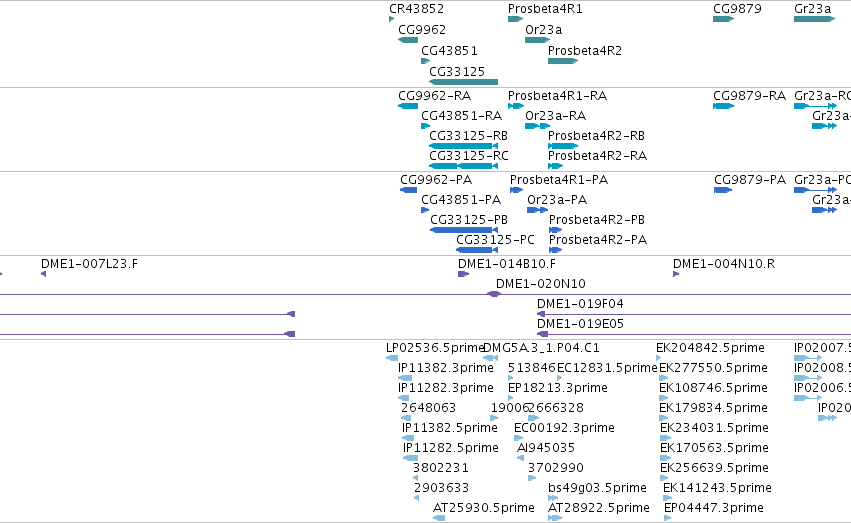The image size is (851, 523).
Task: Click the LP02536.5prime EST label
Action: click(x=435, y=348)
